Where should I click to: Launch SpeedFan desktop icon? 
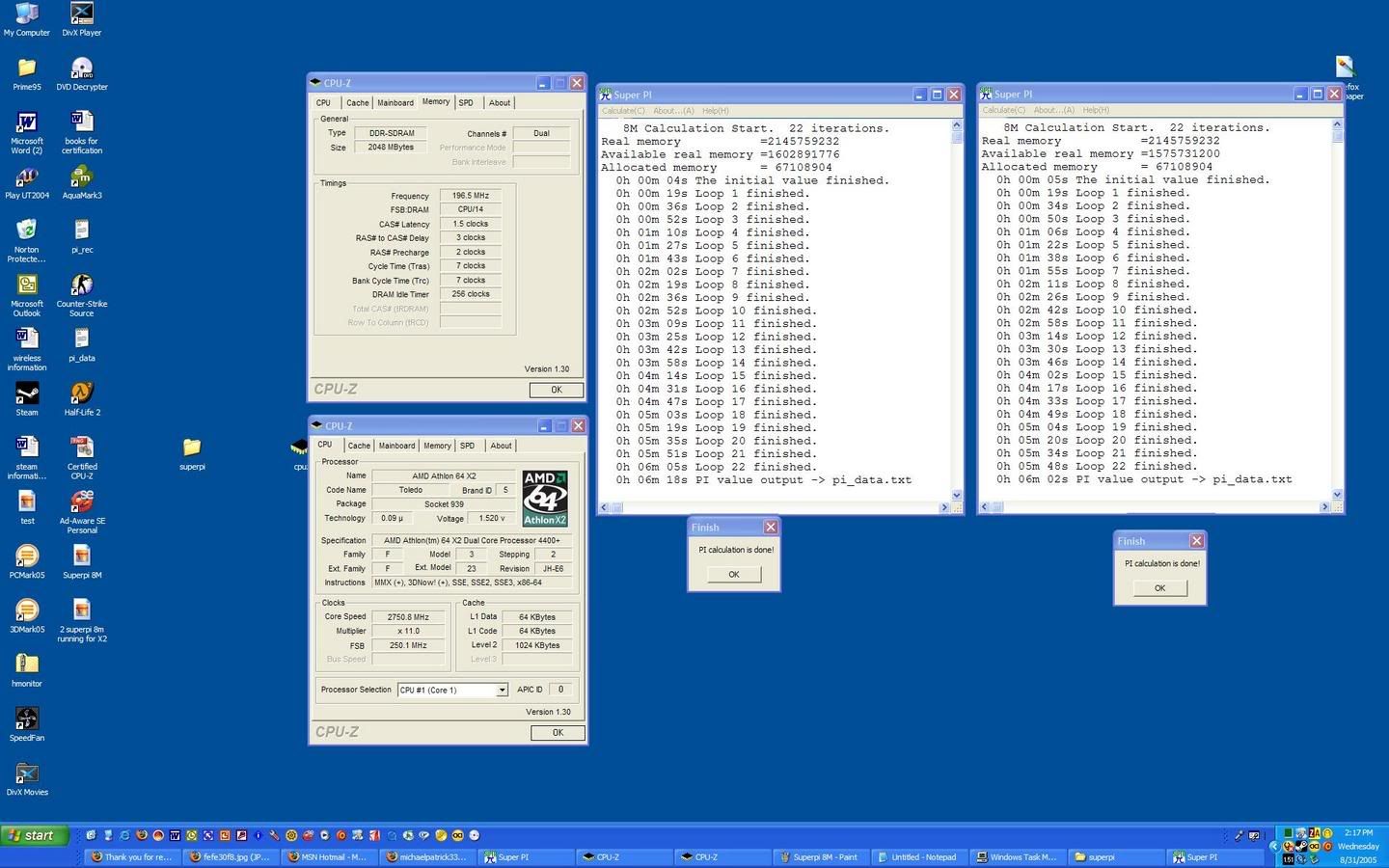coord(26,724)
